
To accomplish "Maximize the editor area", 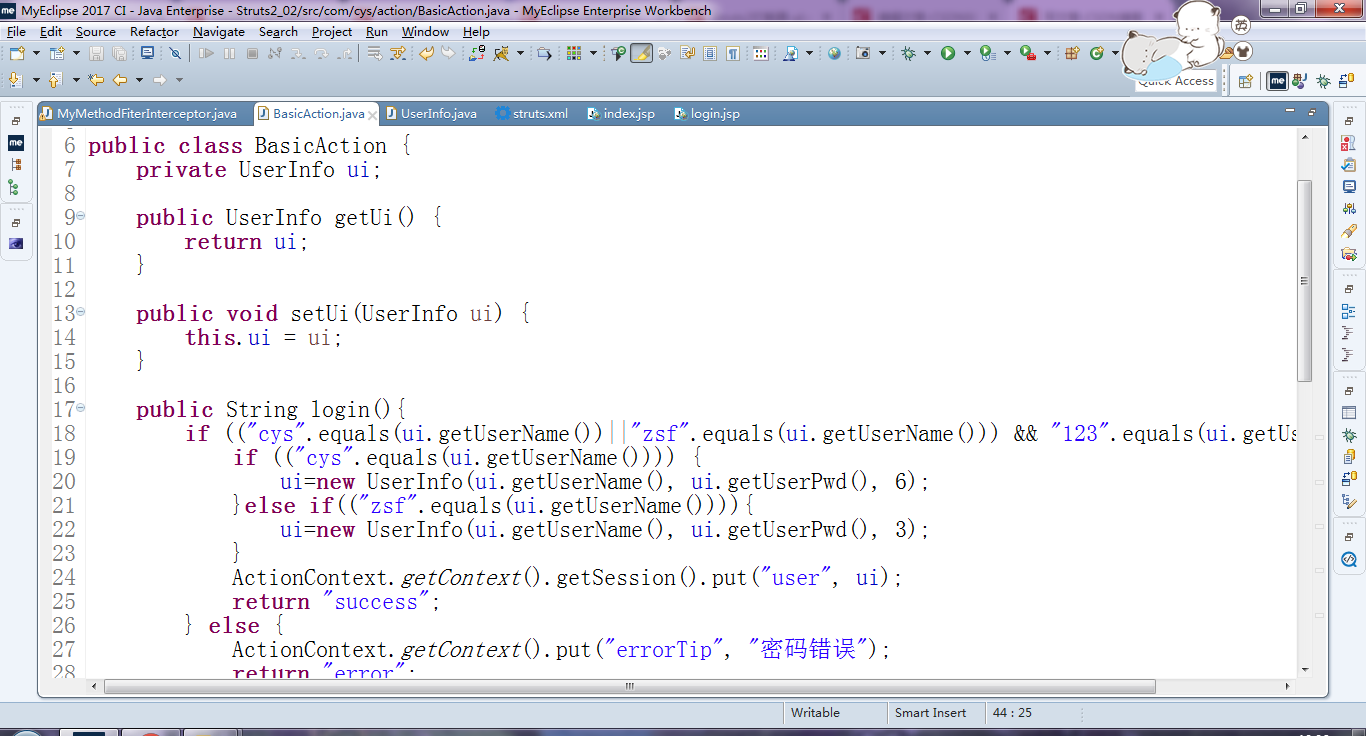I will click(1311, 111).
